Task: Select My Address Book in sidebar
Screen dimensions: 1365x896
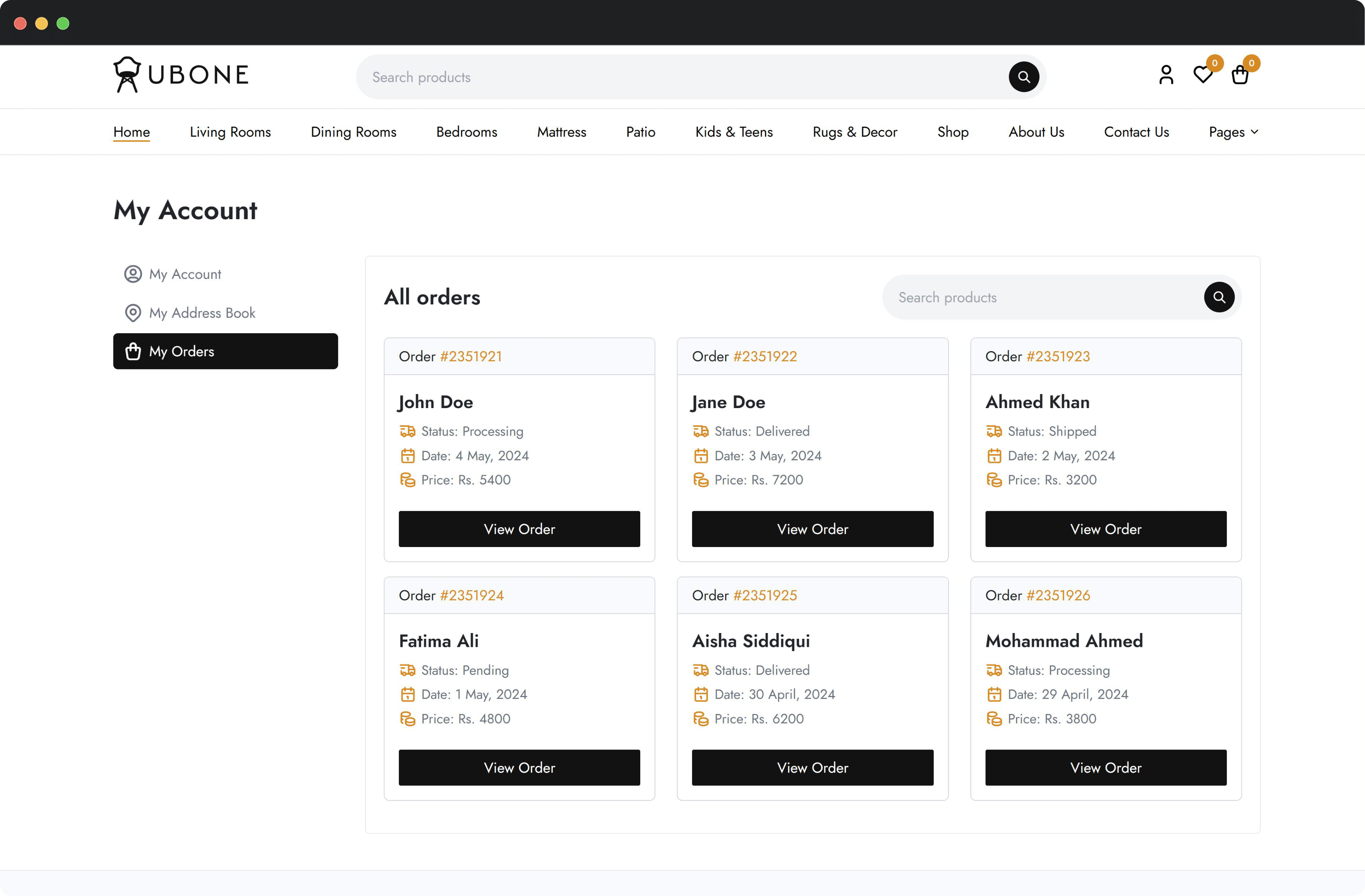Action: (202, 312)
